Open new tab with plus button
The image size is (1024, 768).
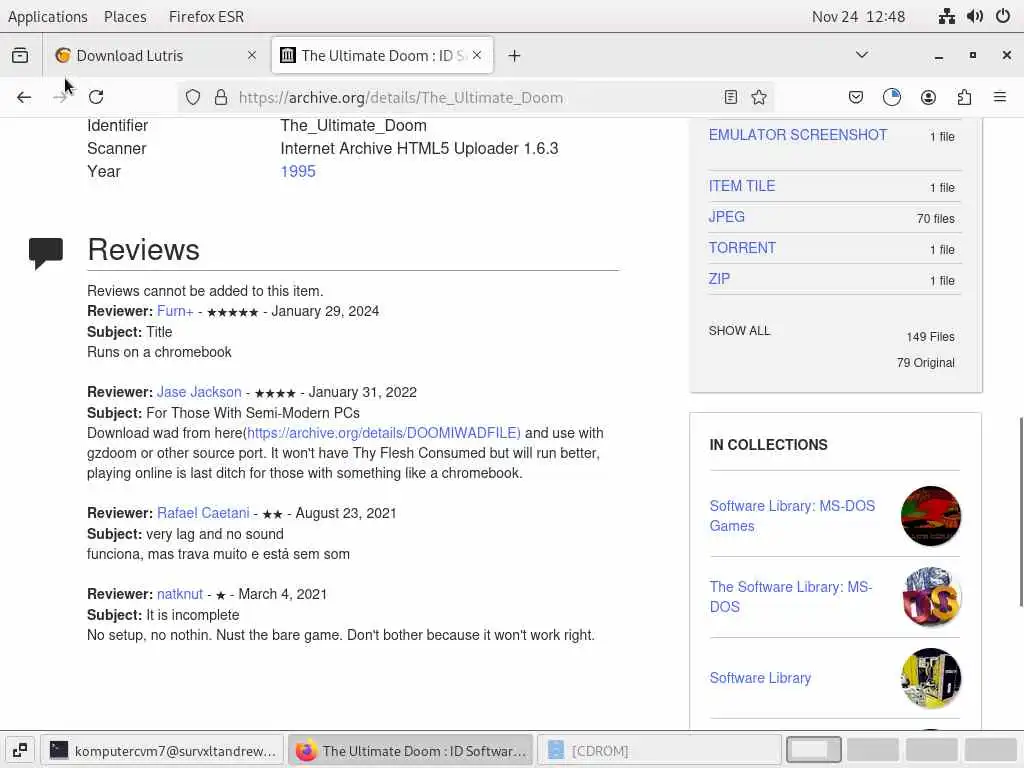point(515,56)
